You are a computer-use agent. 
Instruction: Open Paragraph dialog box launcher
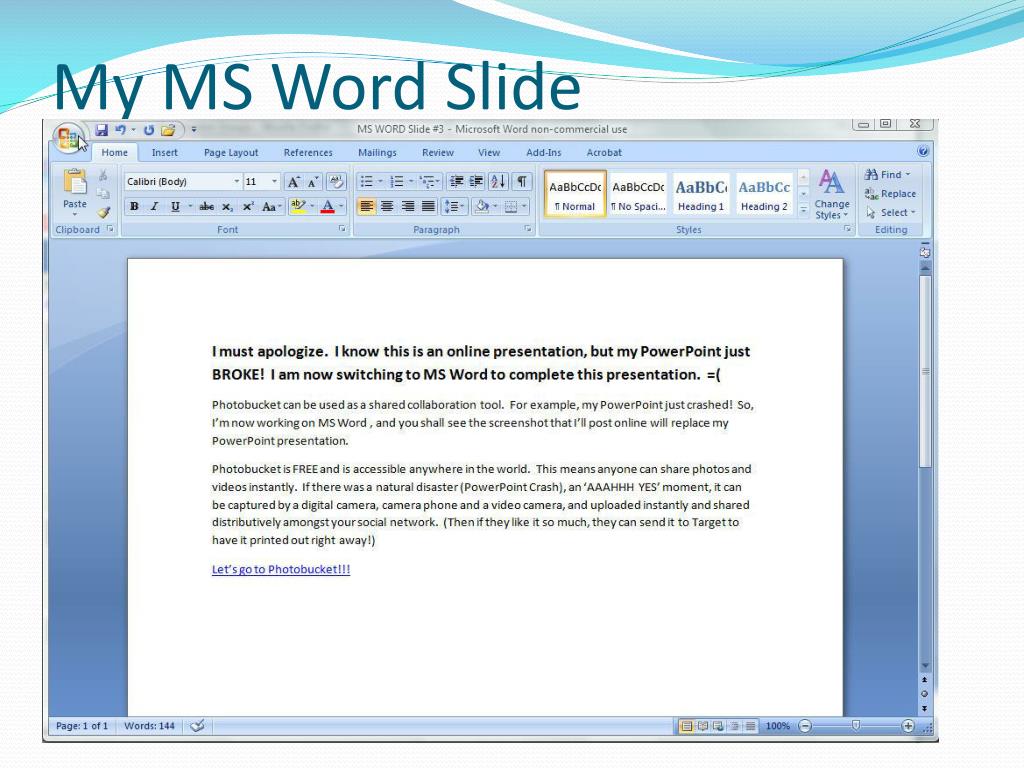528,229
